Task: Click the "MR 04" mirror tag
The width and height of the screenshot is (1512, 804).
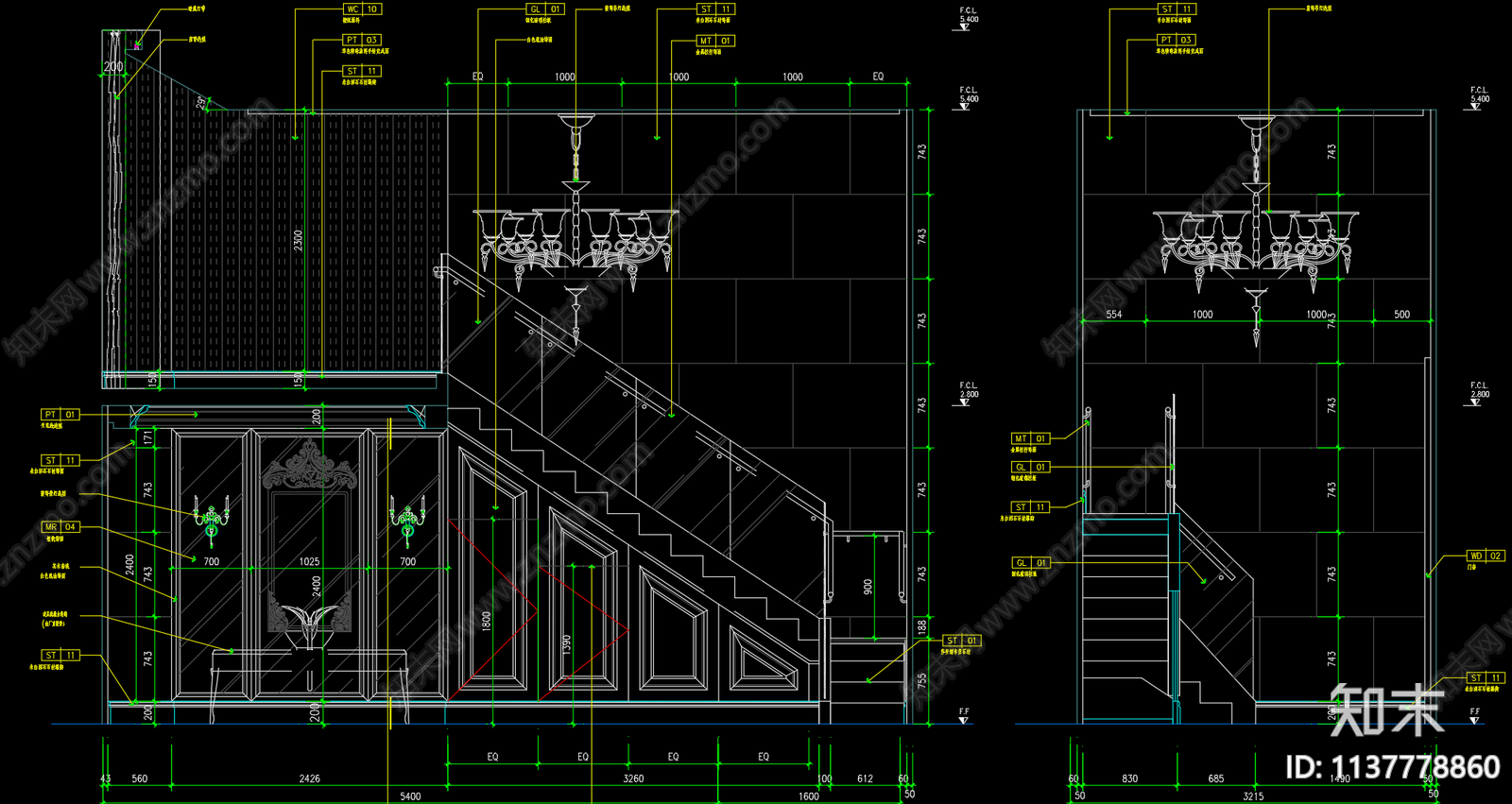Action: [x=60, y=527]
